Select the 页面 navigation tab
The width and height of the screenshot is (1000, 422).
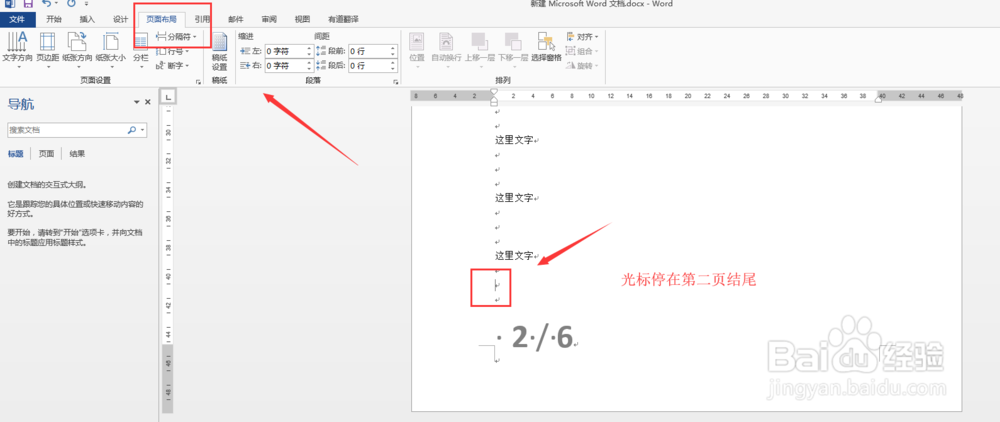coord(46,154)
